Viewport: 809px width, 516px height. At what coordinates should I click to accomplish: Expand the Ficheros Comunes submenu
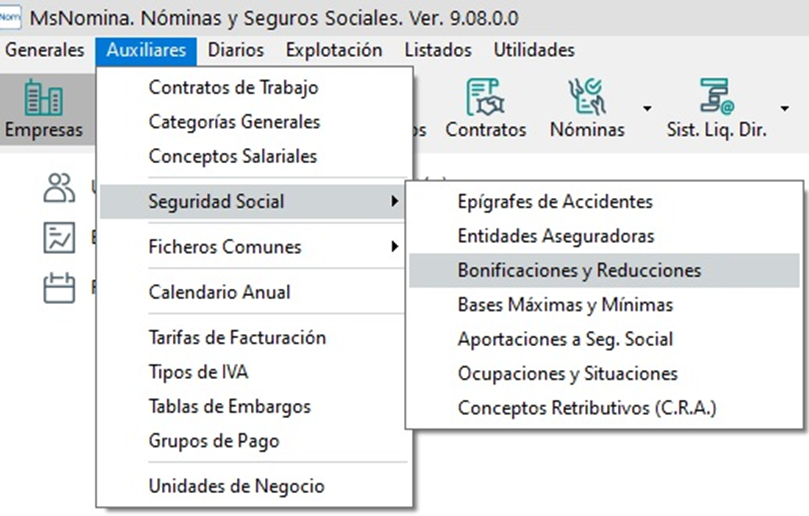coord(252,247)
